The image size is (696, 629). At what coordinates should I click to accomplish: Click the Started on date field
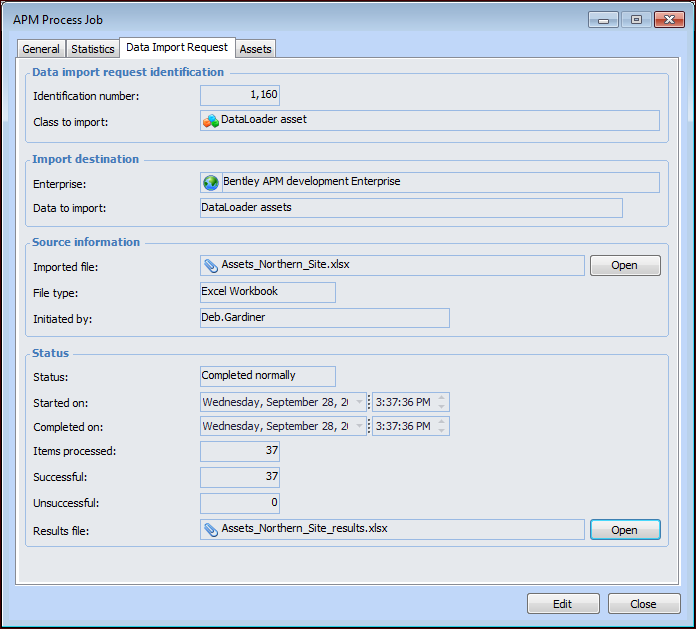(283, 402)
